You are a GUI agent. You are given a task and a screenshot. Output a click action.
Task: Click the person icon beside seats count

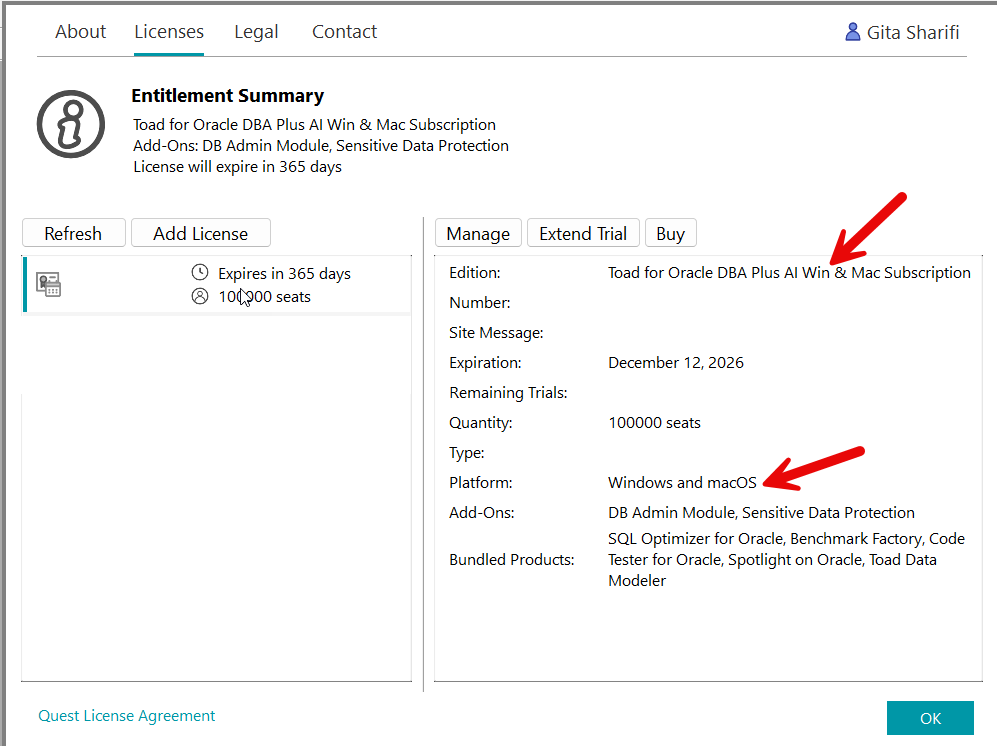(200, 296)
